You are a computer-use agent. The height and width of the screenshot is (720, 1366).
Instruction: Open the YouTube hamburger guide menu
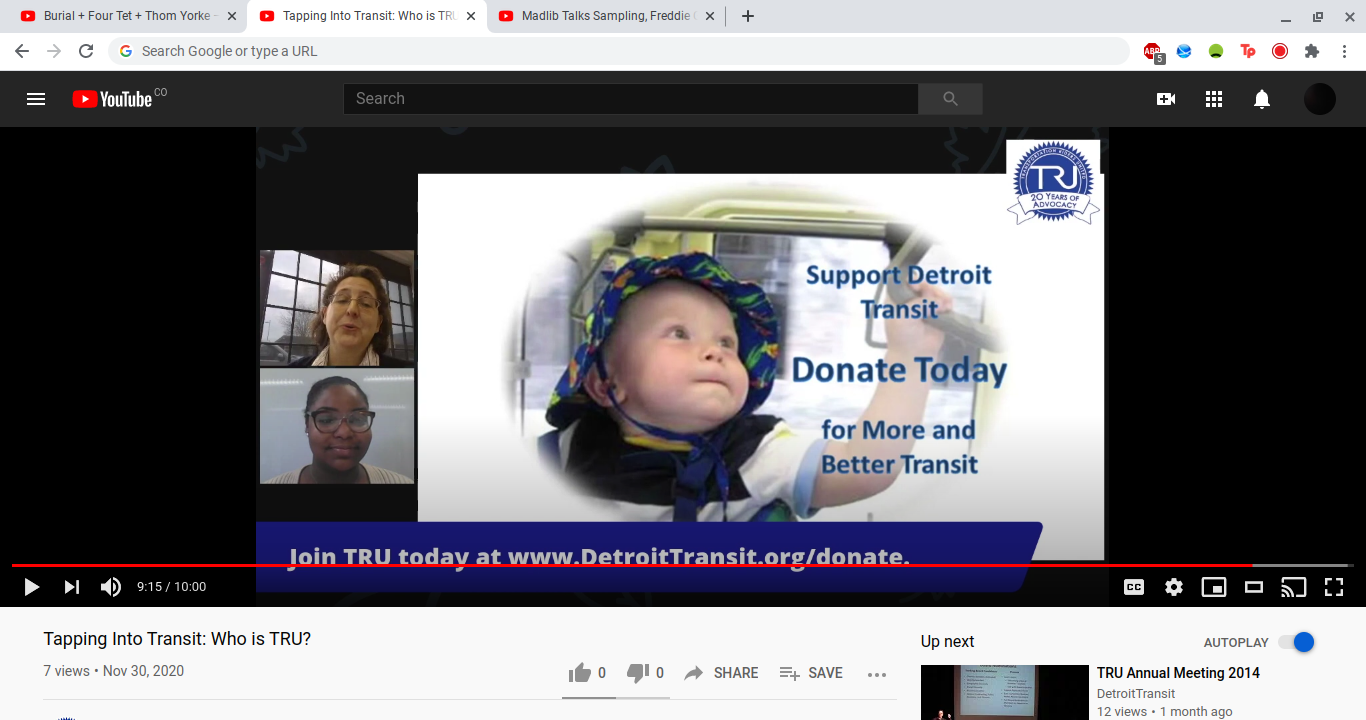(36, 99)
